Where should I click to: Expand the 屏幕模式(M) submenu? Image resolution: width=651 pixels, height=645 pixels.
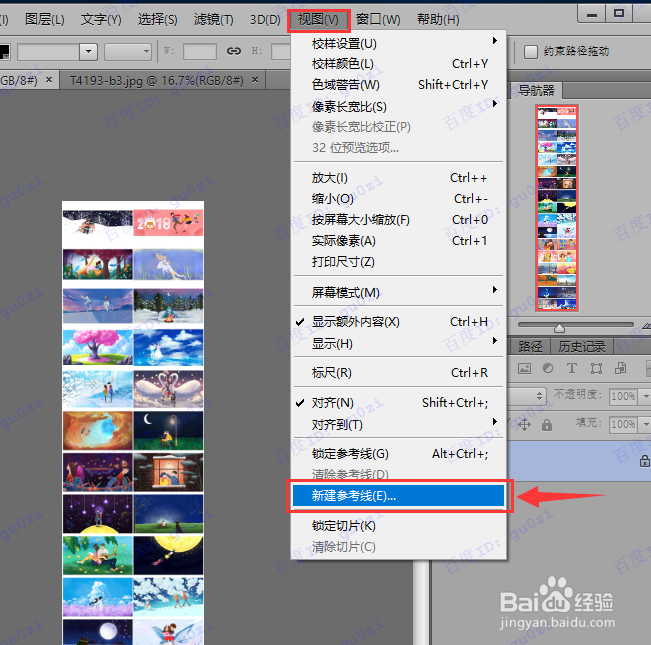point(399,292)
